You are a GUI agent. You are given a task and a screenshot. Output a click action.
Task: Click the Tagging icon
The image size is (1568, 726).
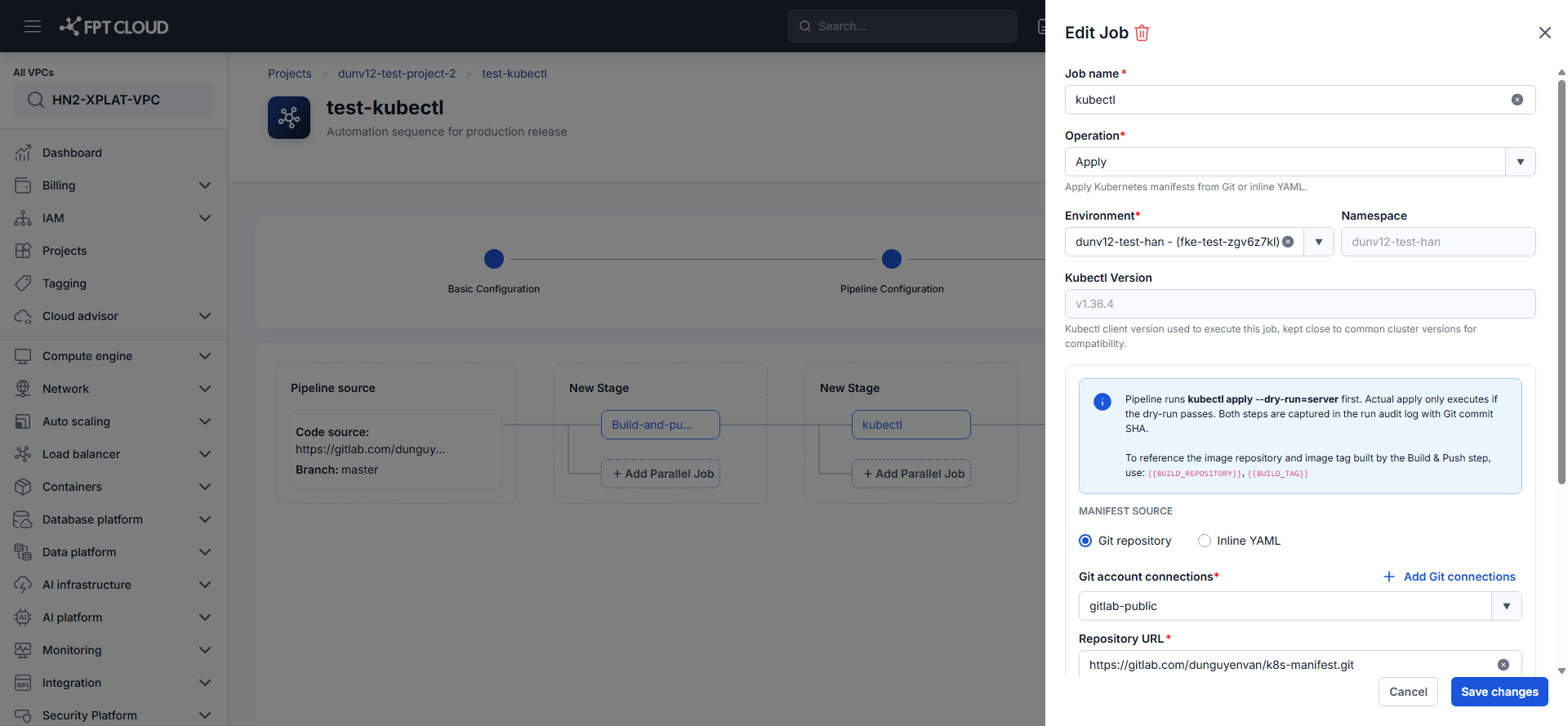(23, 283)
